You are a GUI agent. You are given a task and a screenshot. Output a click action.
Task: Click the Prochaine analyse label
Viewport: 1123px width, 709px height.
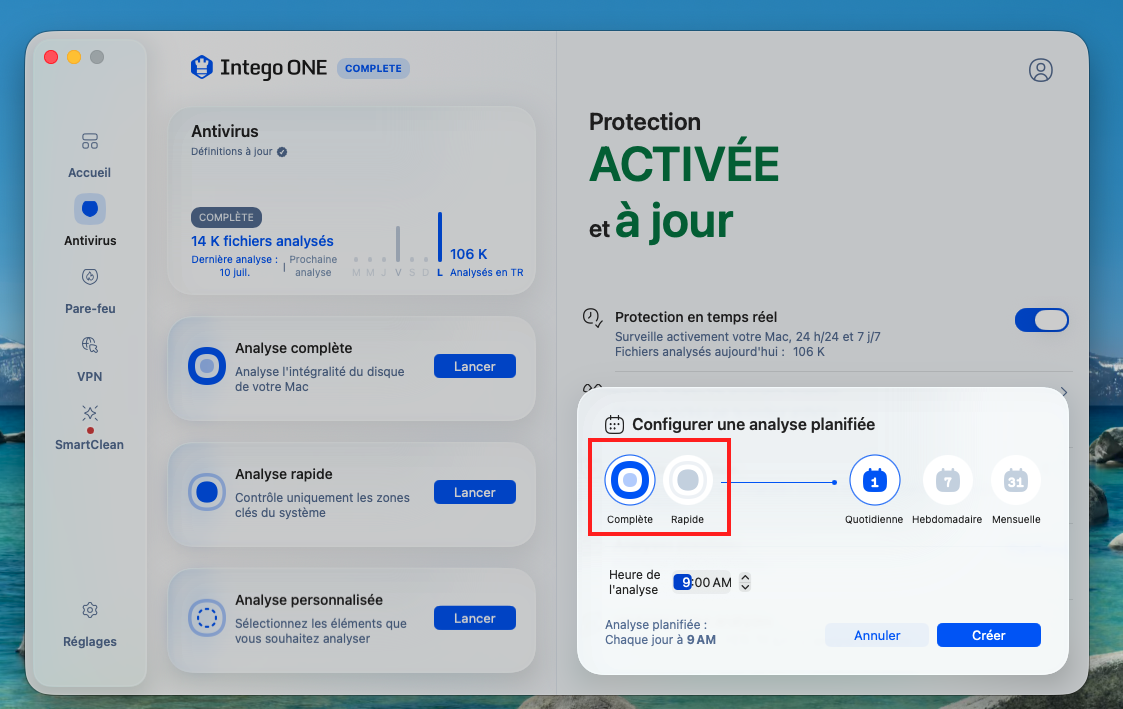pyautogui.click(x=313, y=266)
